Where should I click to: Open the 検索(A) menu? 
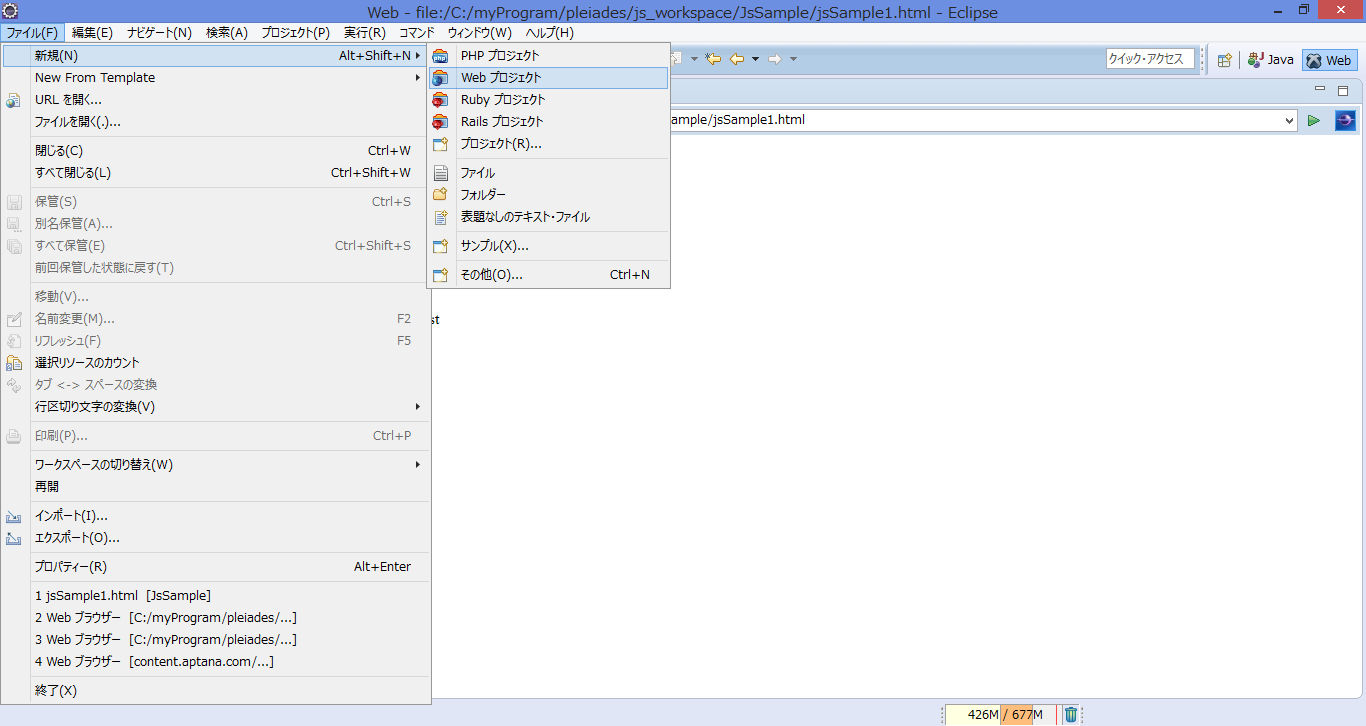pos(227,33)
